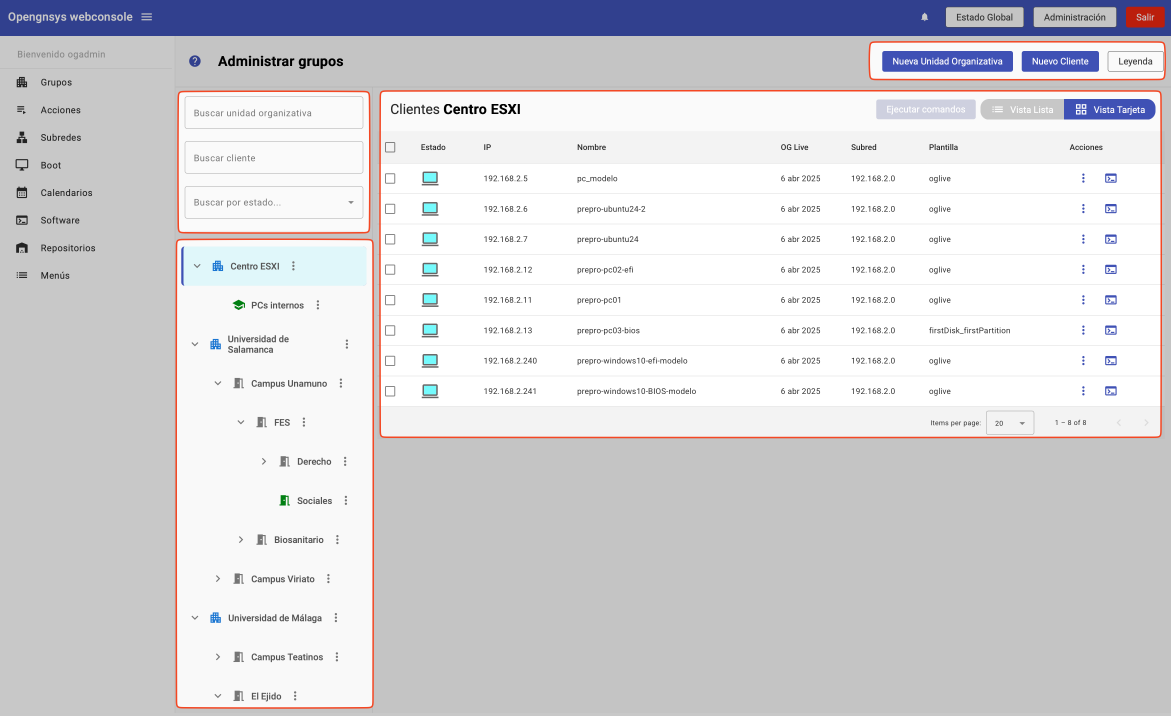
Task: Go to Repositorios in the sidebar
Action: tap(68, 248)
